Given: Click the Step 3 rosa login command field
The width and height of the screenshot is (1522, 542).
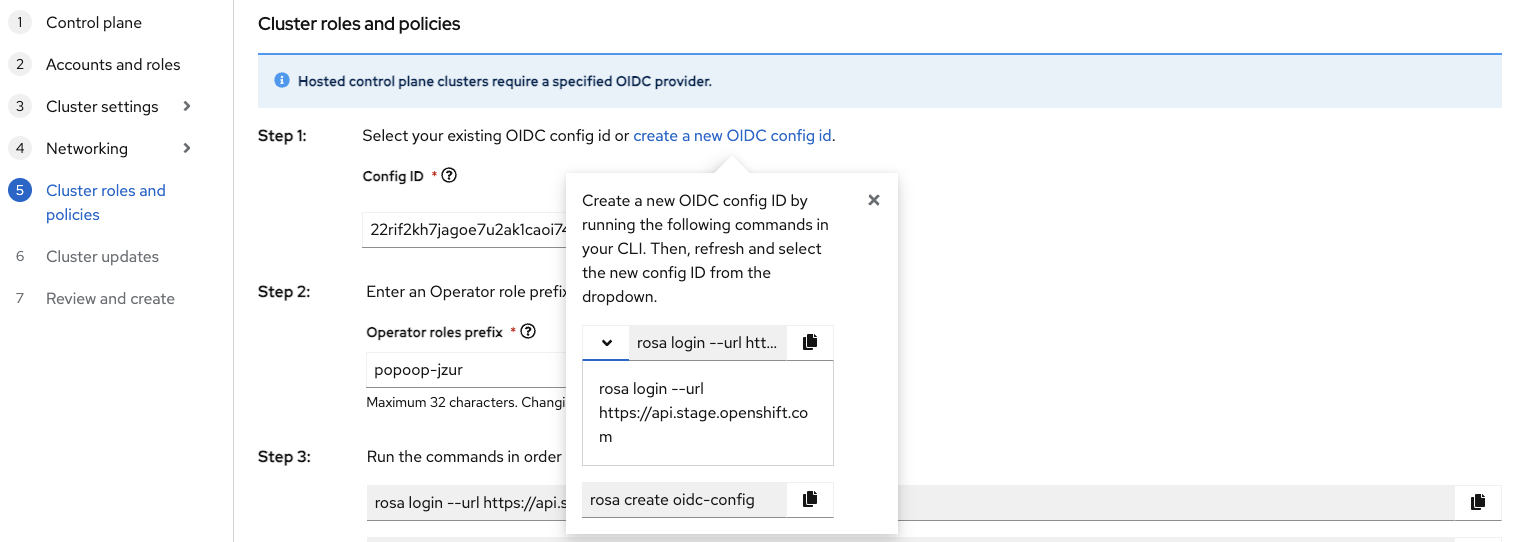Looking at the screenshot, I should pos(911,502).
